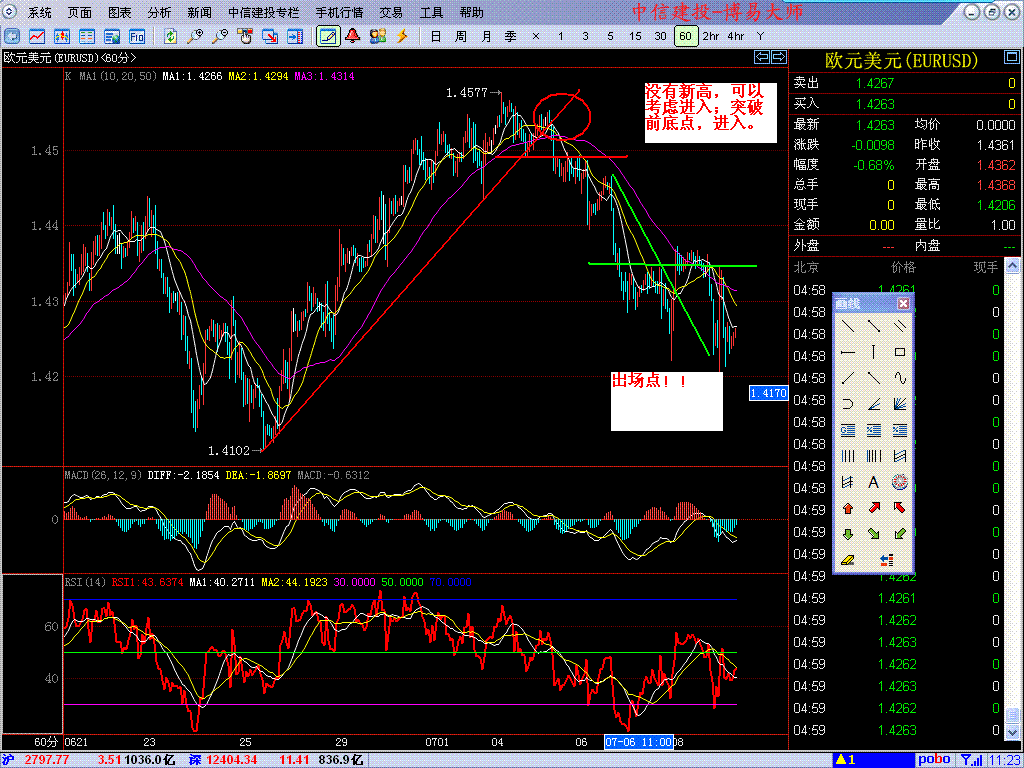Open the 图表 menu

120,12
